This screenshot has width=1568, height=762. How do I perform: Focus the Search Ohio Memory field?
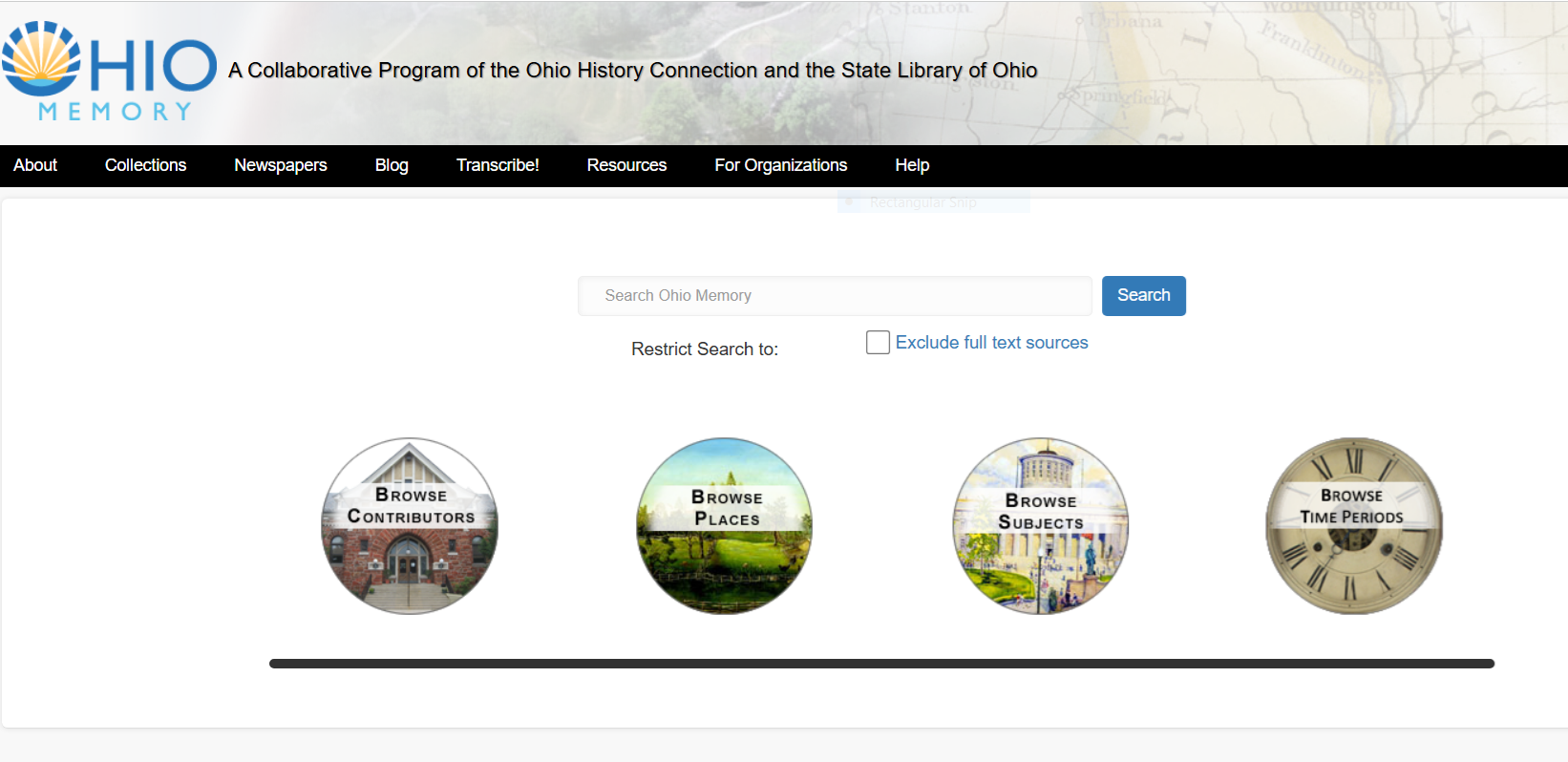click(x=835, y=296)
